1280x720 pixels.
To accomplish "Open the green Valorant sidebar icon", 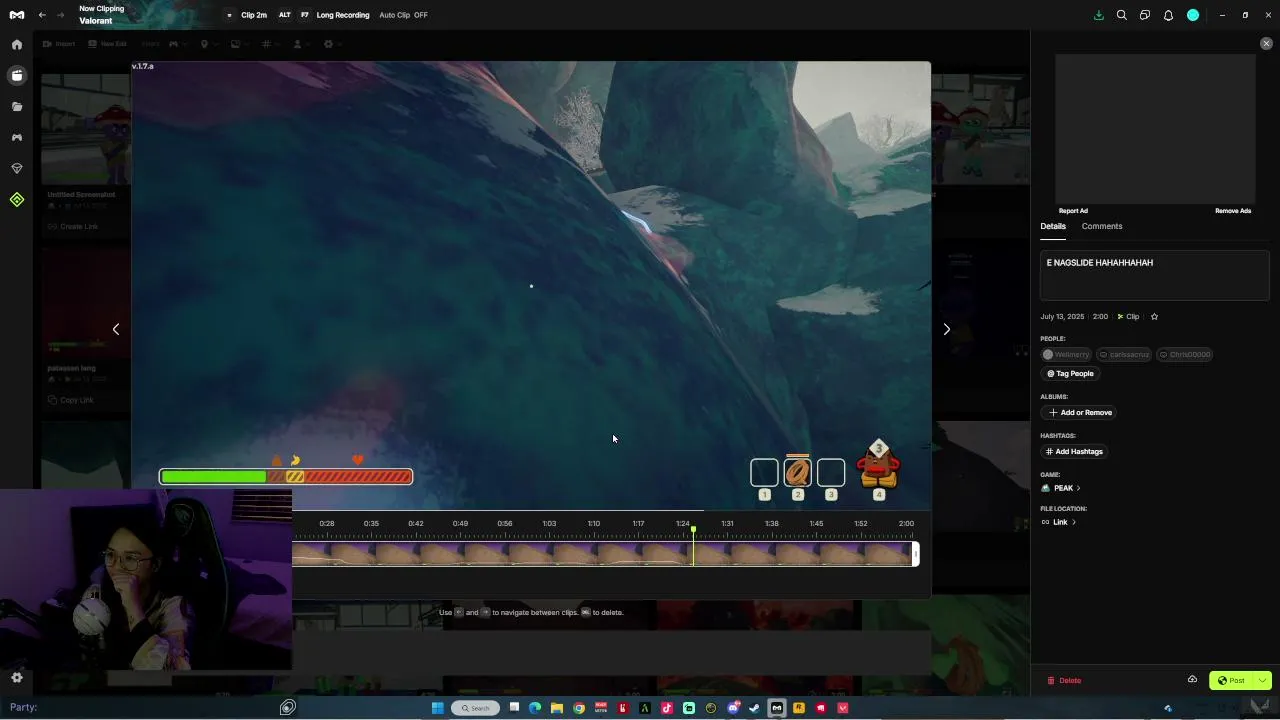I will (x=17, y=200).
